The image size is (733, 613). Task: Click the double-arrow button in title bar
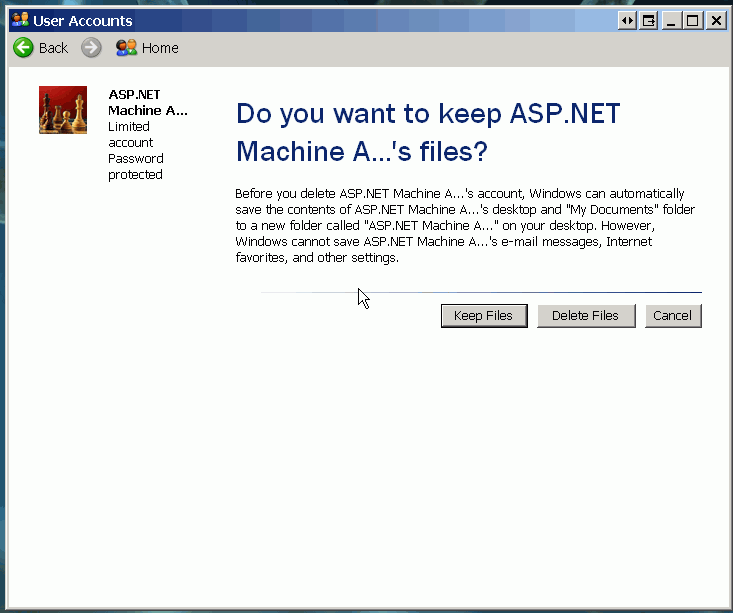[x=627, y=21]
